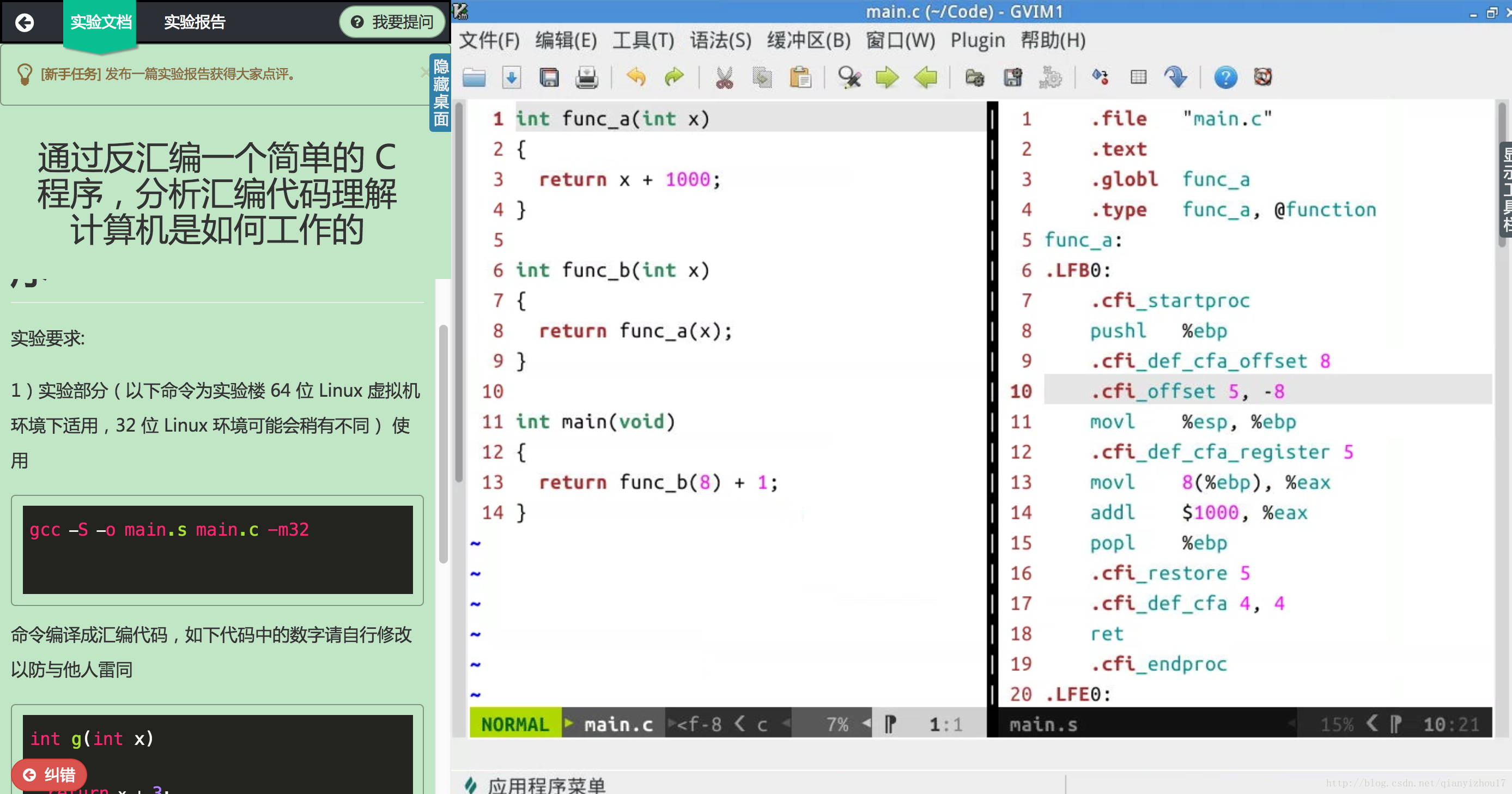The height and width of the screenshot is (794, 1512).
Task: Click 'return func_b(8) + 1;' line
Action: coord(658,482)
